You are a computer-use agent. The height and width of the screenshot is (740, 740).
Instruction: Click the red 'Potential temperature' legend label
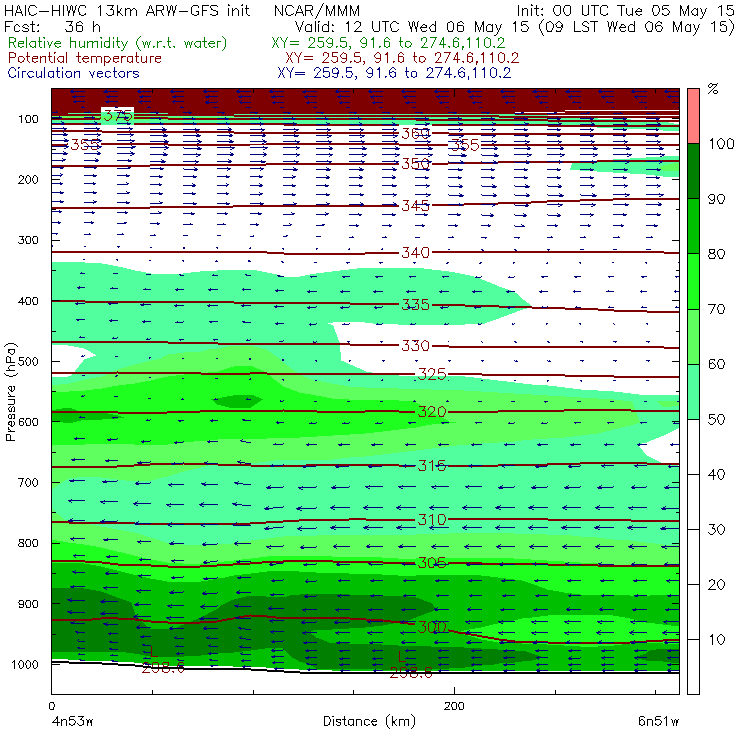click(85, 58)
